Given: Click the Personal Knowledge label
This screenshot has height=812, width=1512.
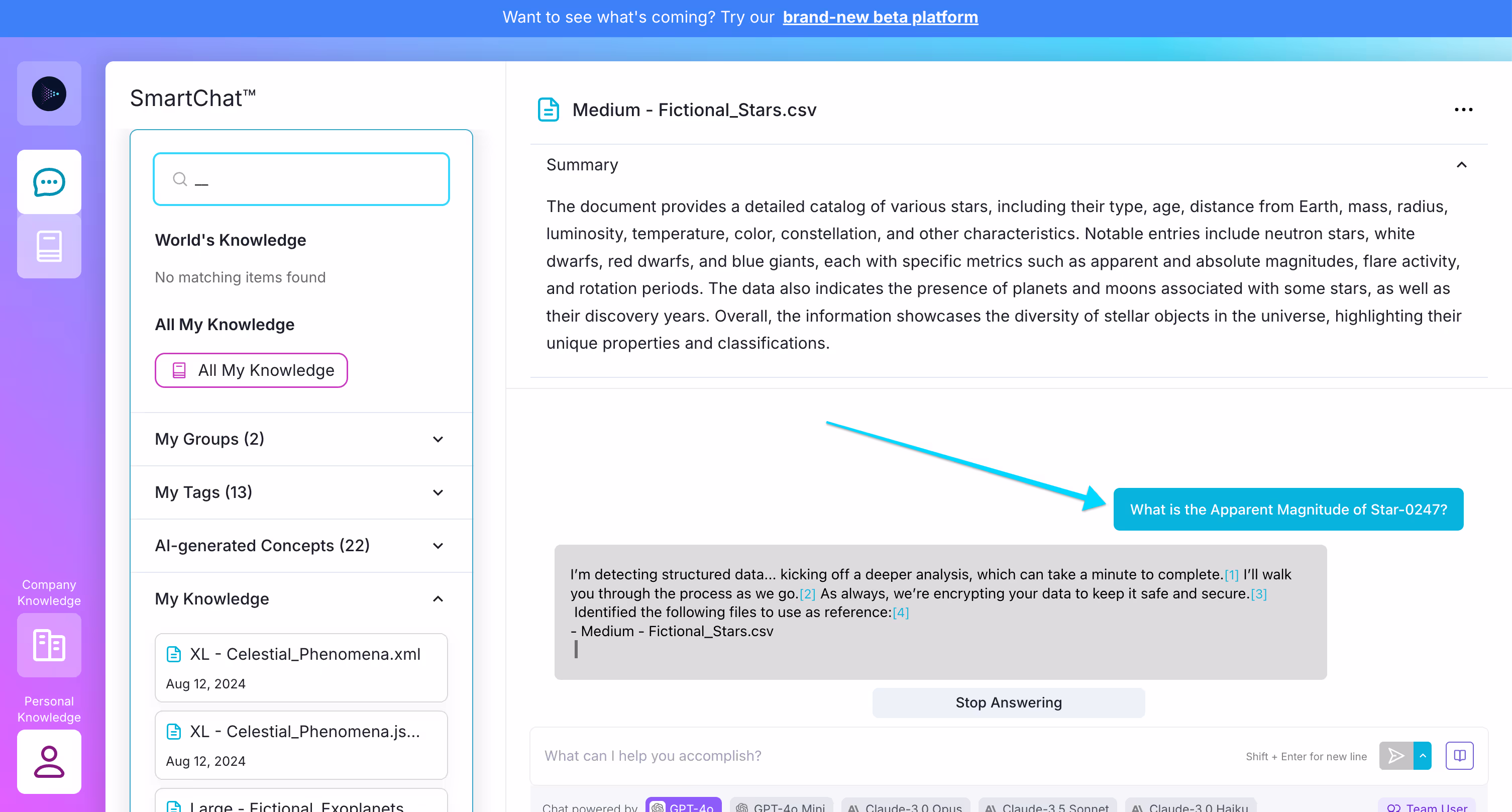Looking at the screenshot, I should click(x=49, y=709).
